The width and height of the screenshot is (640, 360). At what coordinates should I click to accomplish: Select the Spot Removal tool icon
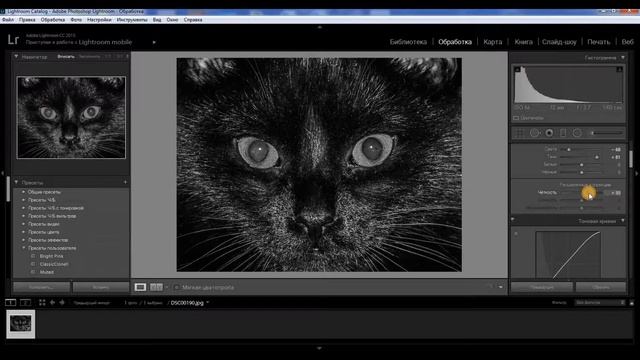tap(535, 133)
